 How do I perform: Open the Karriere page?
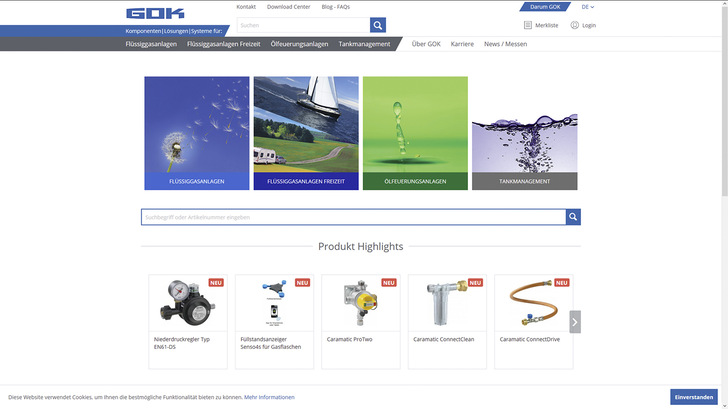click(x=462, y=44)
